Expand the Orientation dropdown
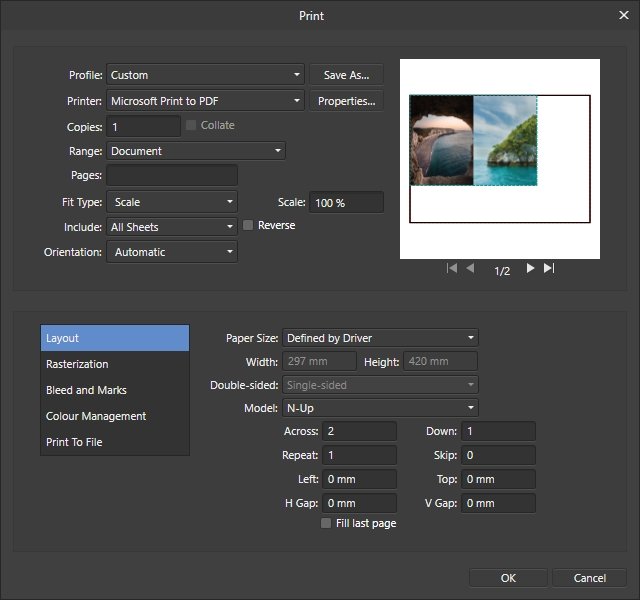Image resolution: width=640 pixels, height=600 pixels. tap(172, 252)
